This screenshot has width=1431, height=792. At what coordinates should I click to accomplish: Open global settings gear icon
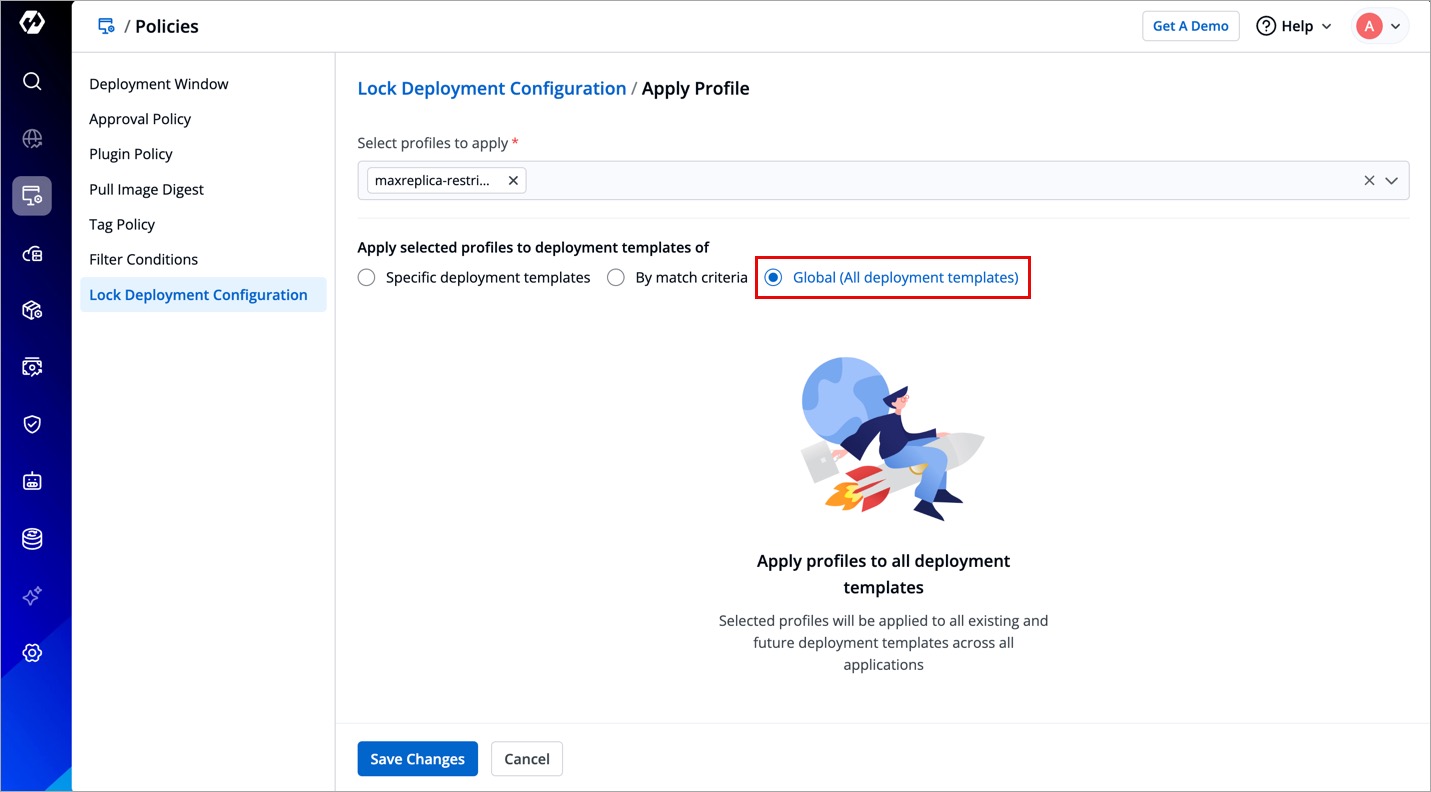[32, 653]
